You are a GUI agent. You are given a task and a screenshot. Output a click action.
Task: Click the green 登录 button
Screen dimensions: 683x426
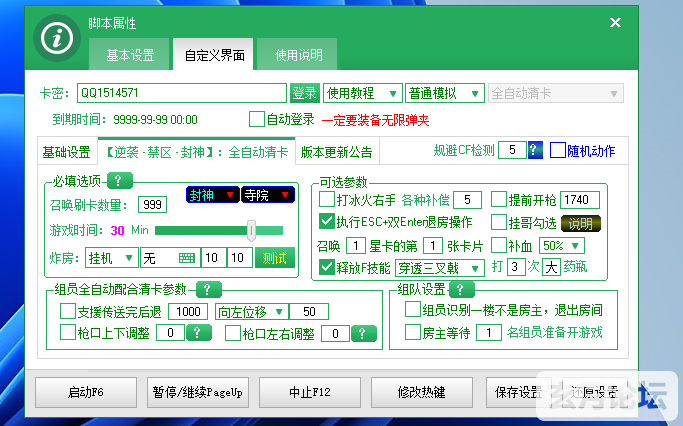click(x=304, y=93)
